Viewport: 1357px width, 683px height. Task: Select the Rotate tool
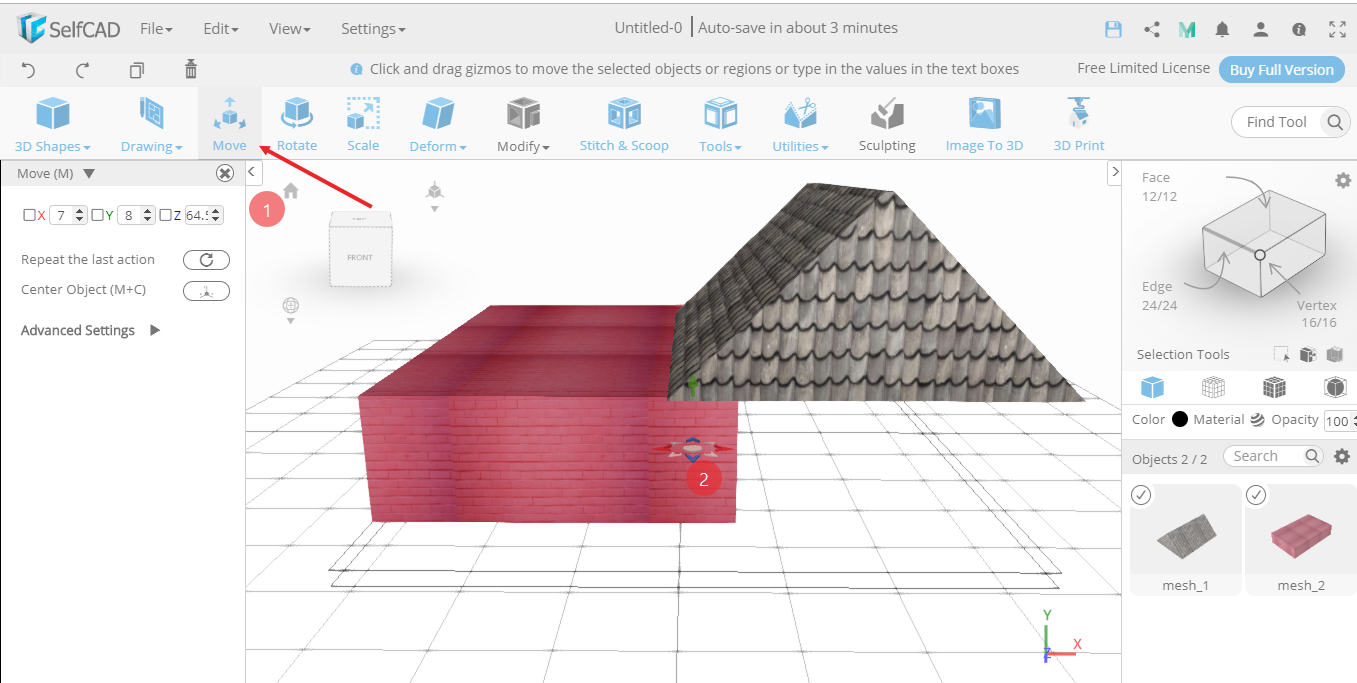point(296,123)
